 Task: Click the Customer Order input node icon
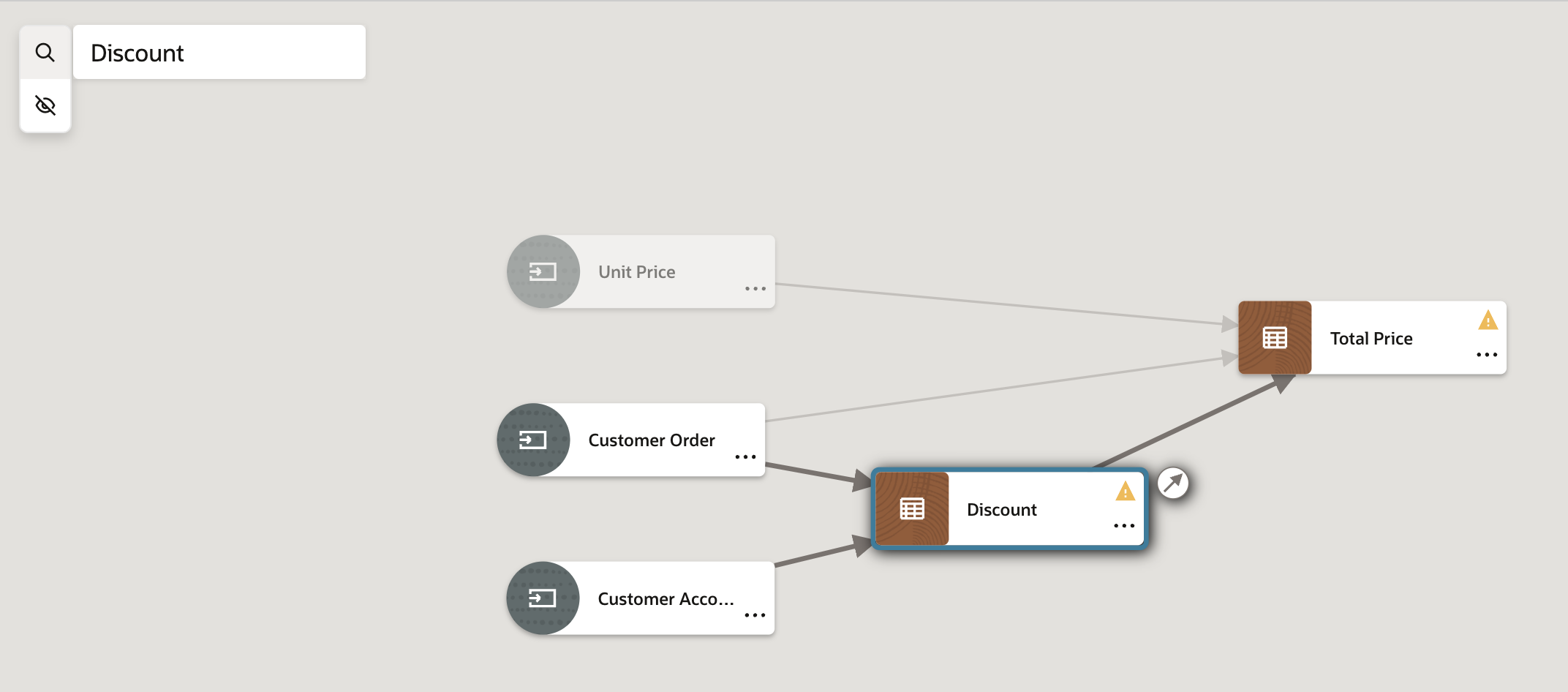533,440
